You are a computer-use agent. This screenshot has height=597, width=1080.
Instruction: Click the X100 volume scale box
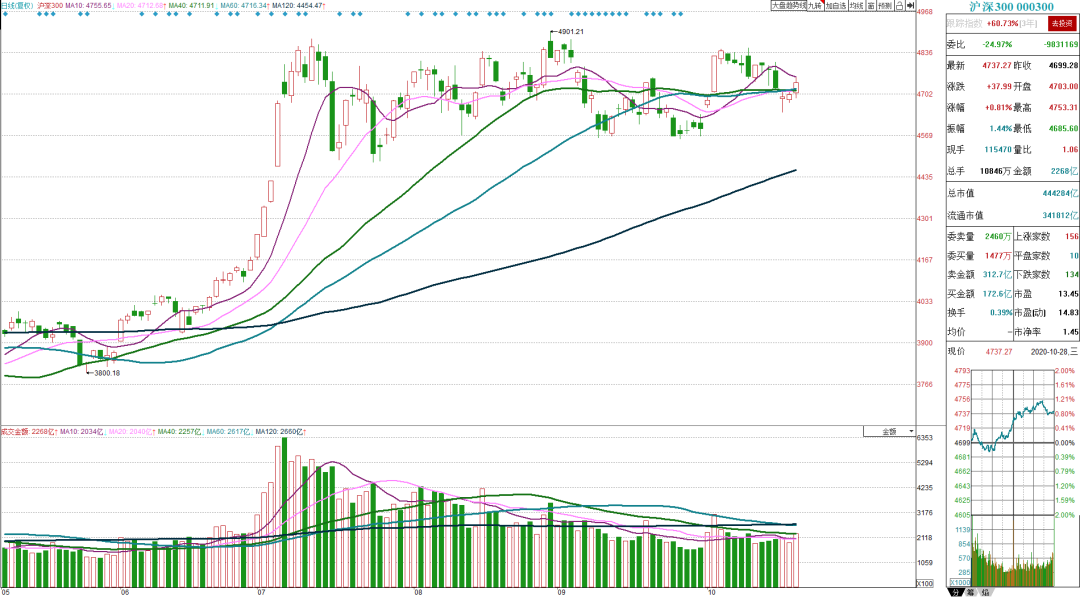pos(925,584)
